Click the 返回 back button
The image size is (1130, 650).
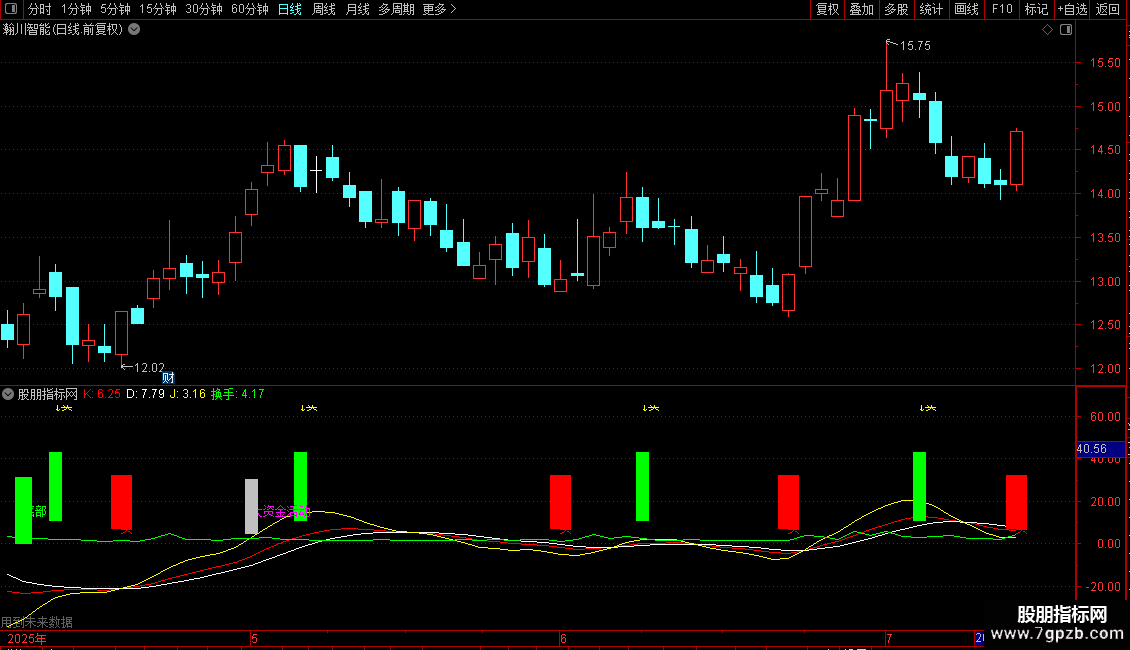click(1108, 9)
